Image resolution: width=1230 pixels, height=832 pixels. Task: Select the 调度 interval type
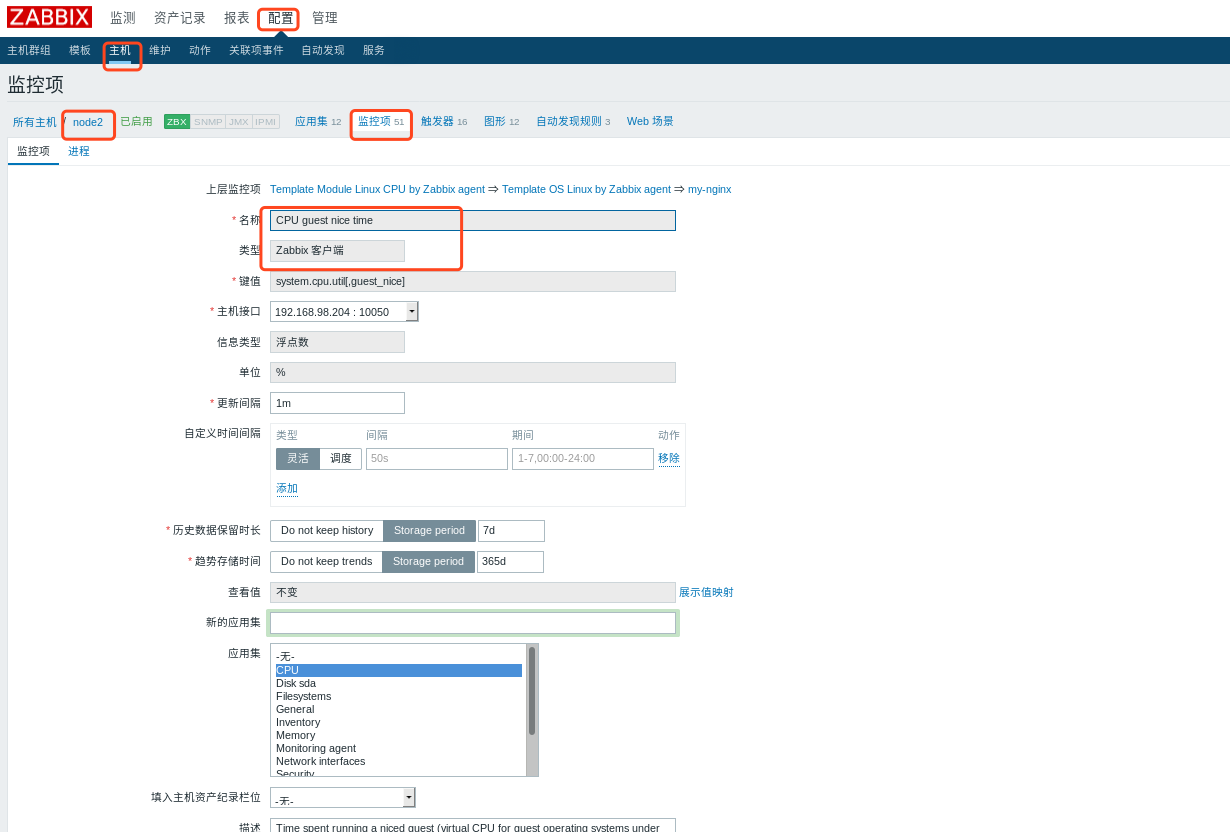(341, 459)
